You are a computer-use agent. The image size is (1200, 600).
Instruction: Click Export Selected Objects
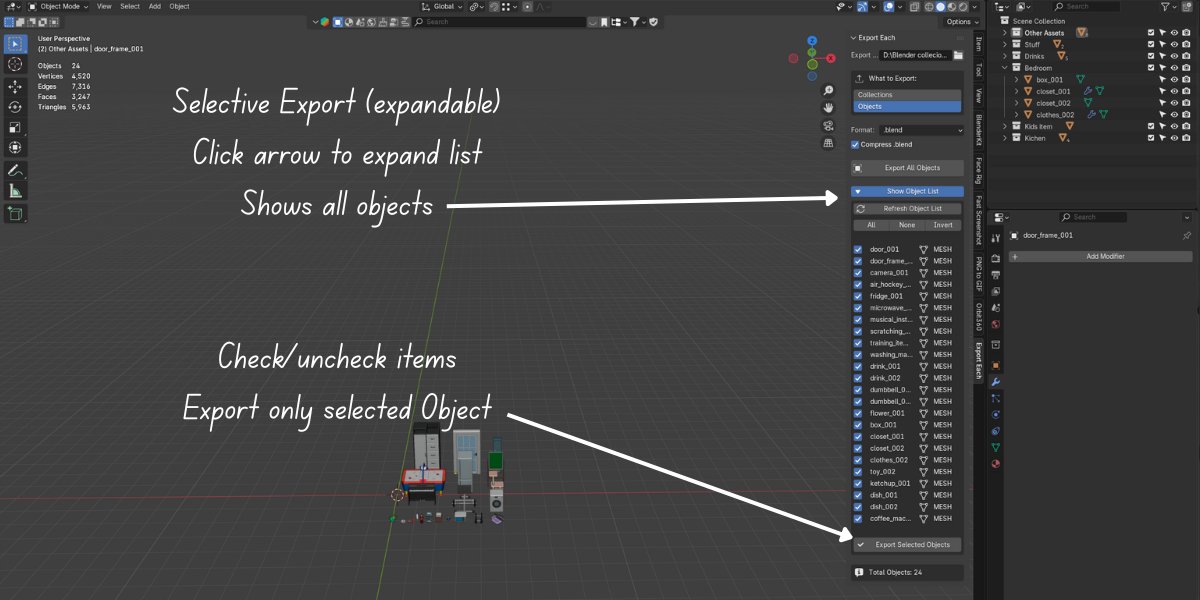point(906,544)
